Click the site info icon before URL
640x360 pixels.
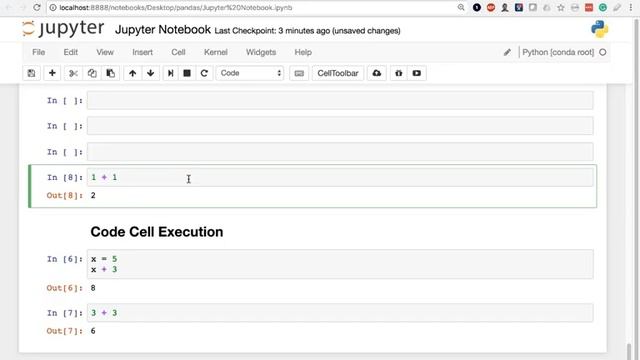click(53, 7)
